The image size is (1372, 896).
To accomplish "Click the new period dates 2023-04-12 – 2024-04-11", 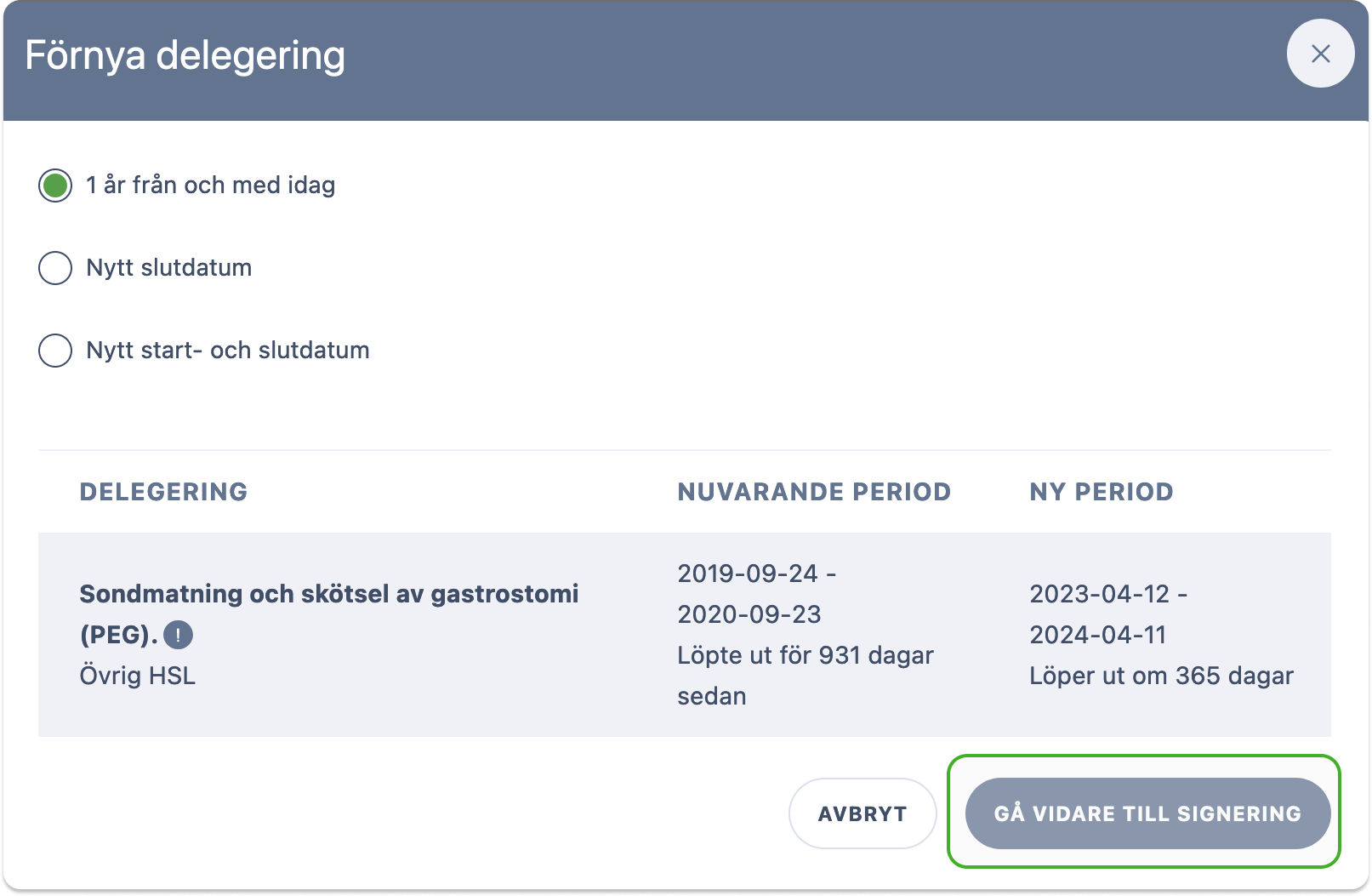I will point(1108,614).
